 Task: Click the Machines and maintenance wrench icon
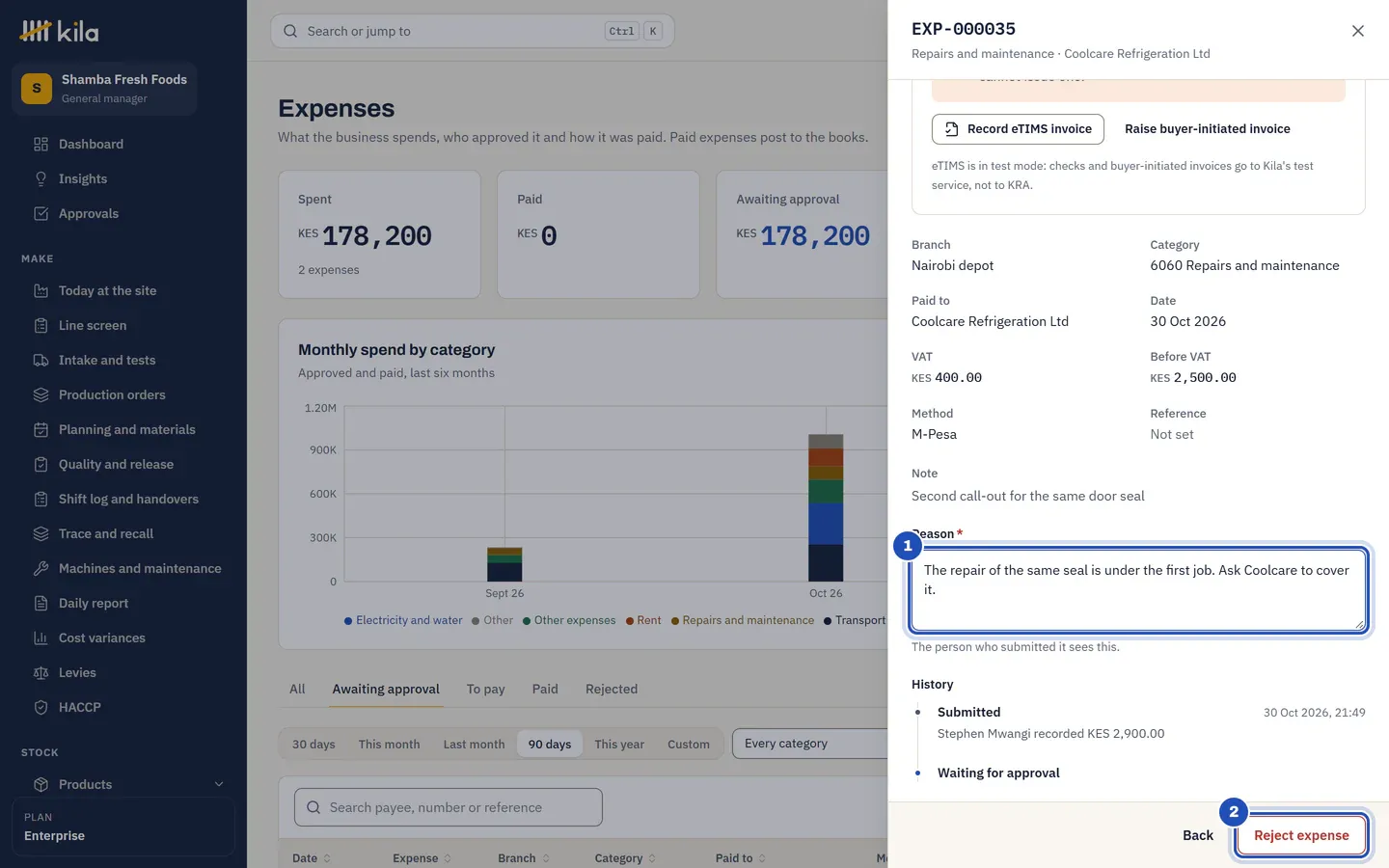(41, 568)
